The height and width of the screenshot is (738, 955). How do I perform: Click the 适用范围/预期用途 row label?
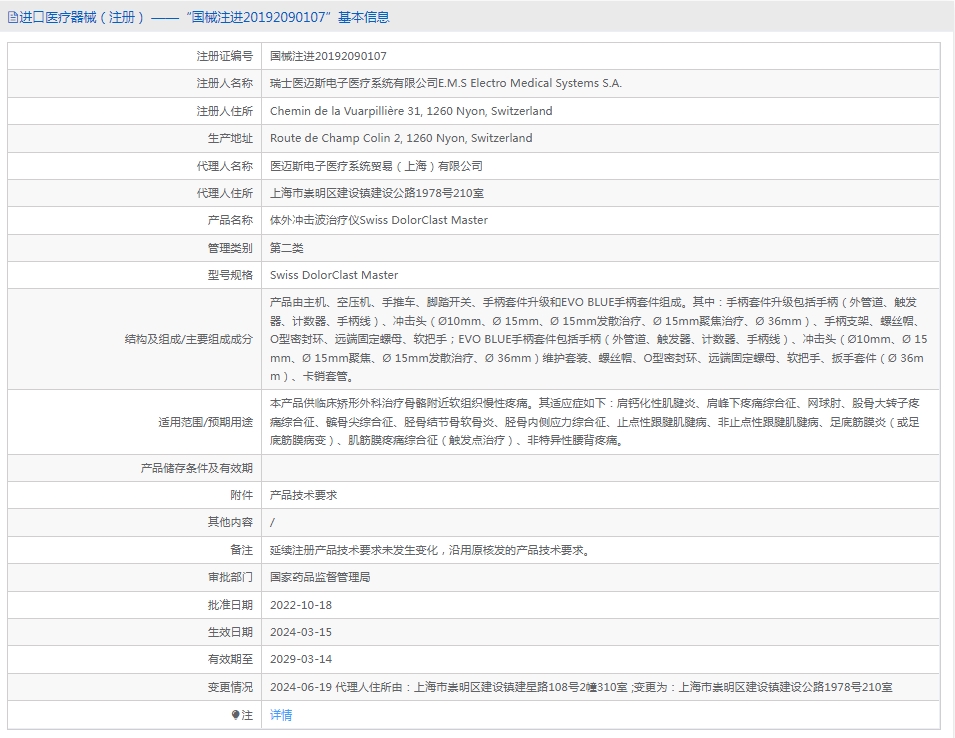pyautogui.click(x=205, y=422)
